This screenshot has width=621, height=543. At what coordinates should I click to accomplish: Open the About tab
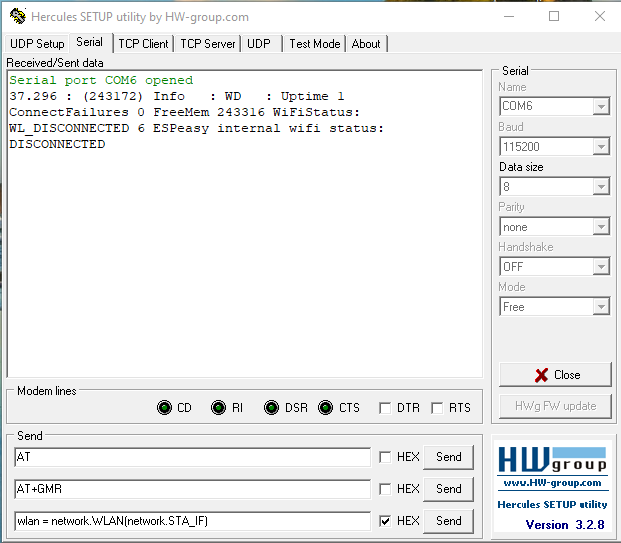tap(366, 44)
